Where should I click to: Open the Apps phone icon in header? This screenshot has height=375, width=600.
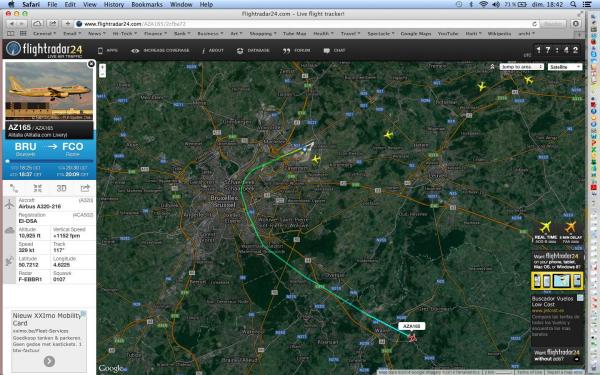coord(100,51)
